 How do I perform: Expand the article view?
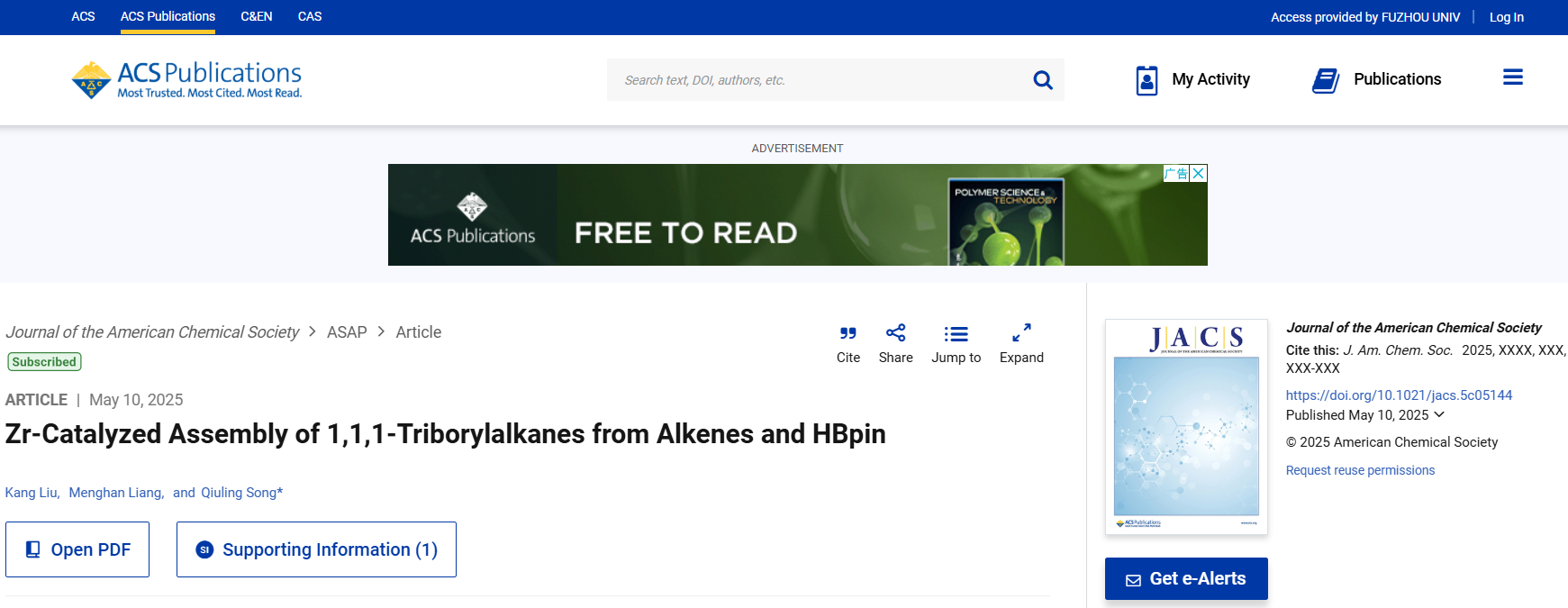(x=1021, y=334)
